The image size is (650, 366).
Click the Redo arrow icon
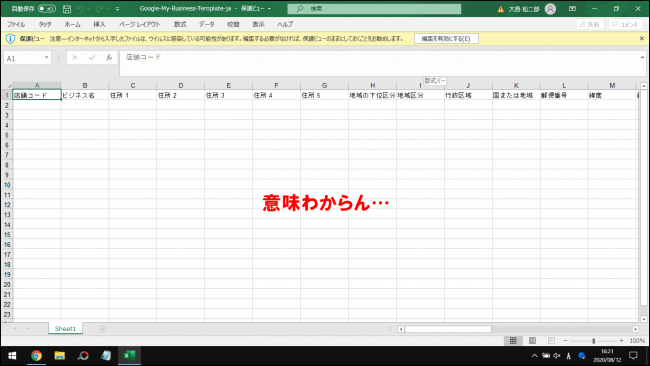coord(99,9)
